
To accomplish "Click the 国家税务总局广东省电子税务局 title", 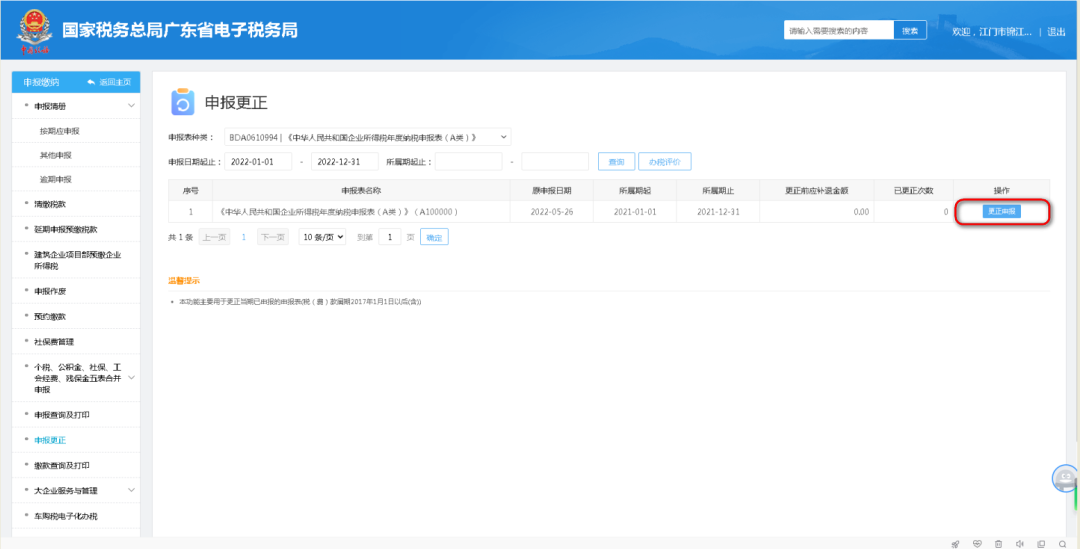I will [x=180, y=31].
